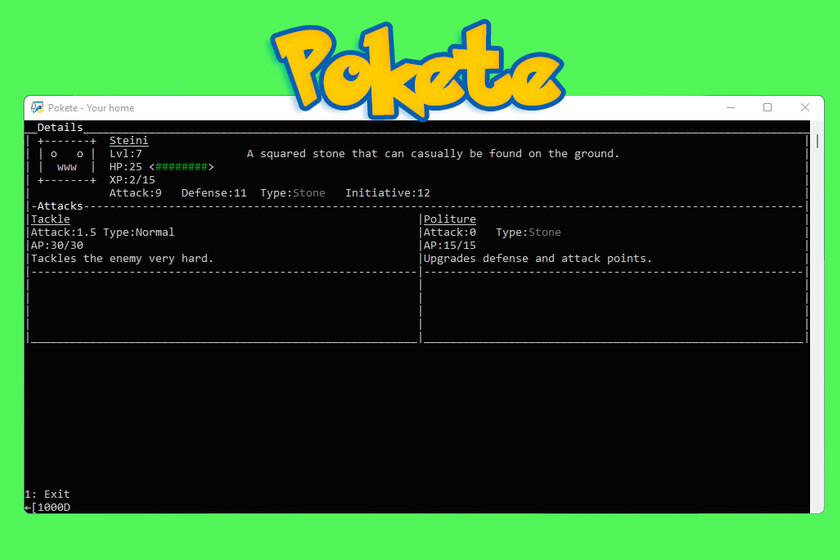Click the Defense:11 stat
This screenshot has width=840, height=560.
click(214, 193)
